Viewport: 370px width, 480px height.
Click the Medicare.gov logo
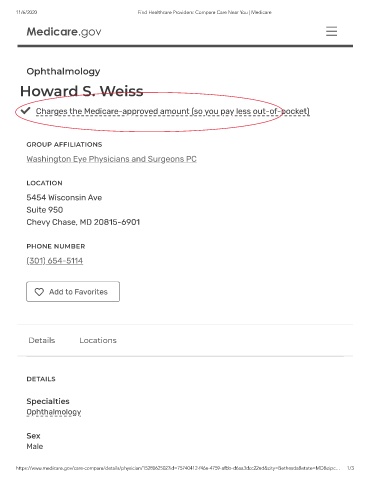64,32
